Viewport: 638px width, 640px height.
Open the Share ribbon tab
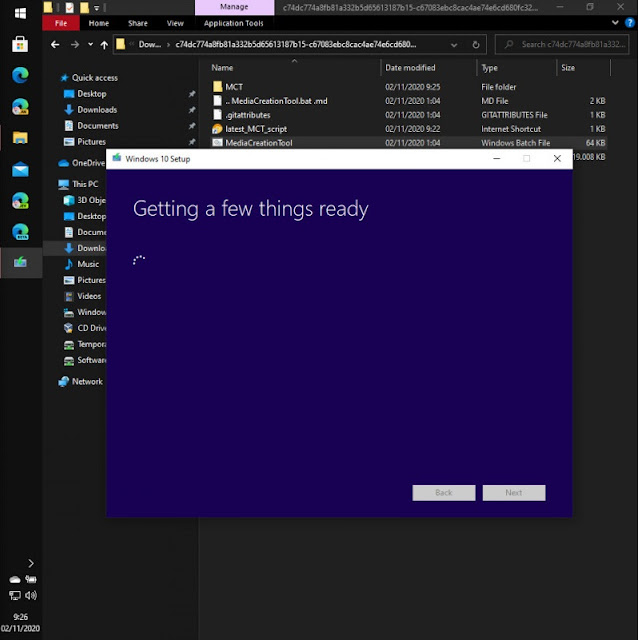138,23
